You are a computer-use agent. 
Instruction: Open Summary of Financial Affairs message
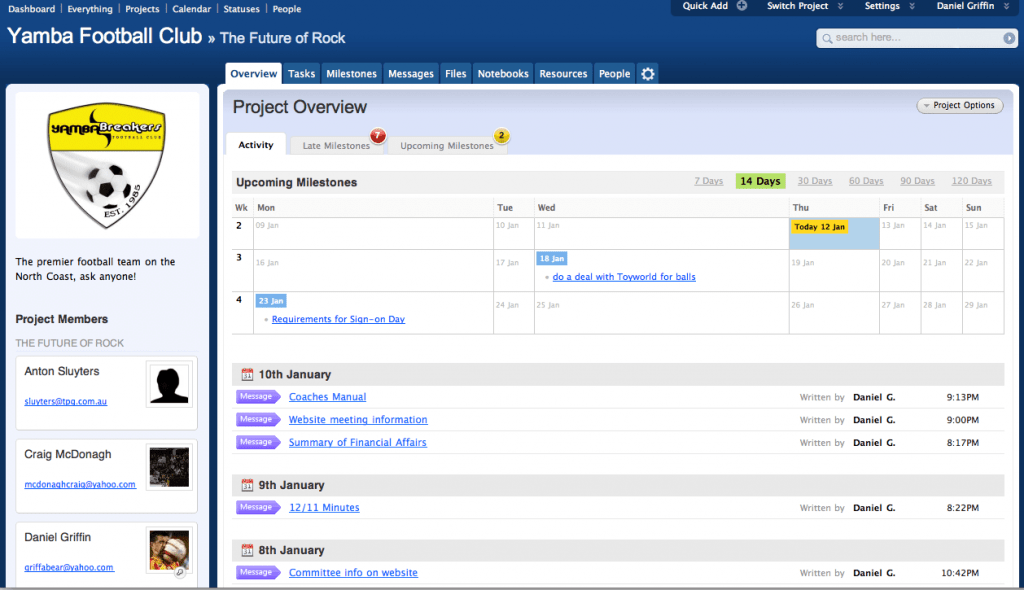[x=357, y=442]
